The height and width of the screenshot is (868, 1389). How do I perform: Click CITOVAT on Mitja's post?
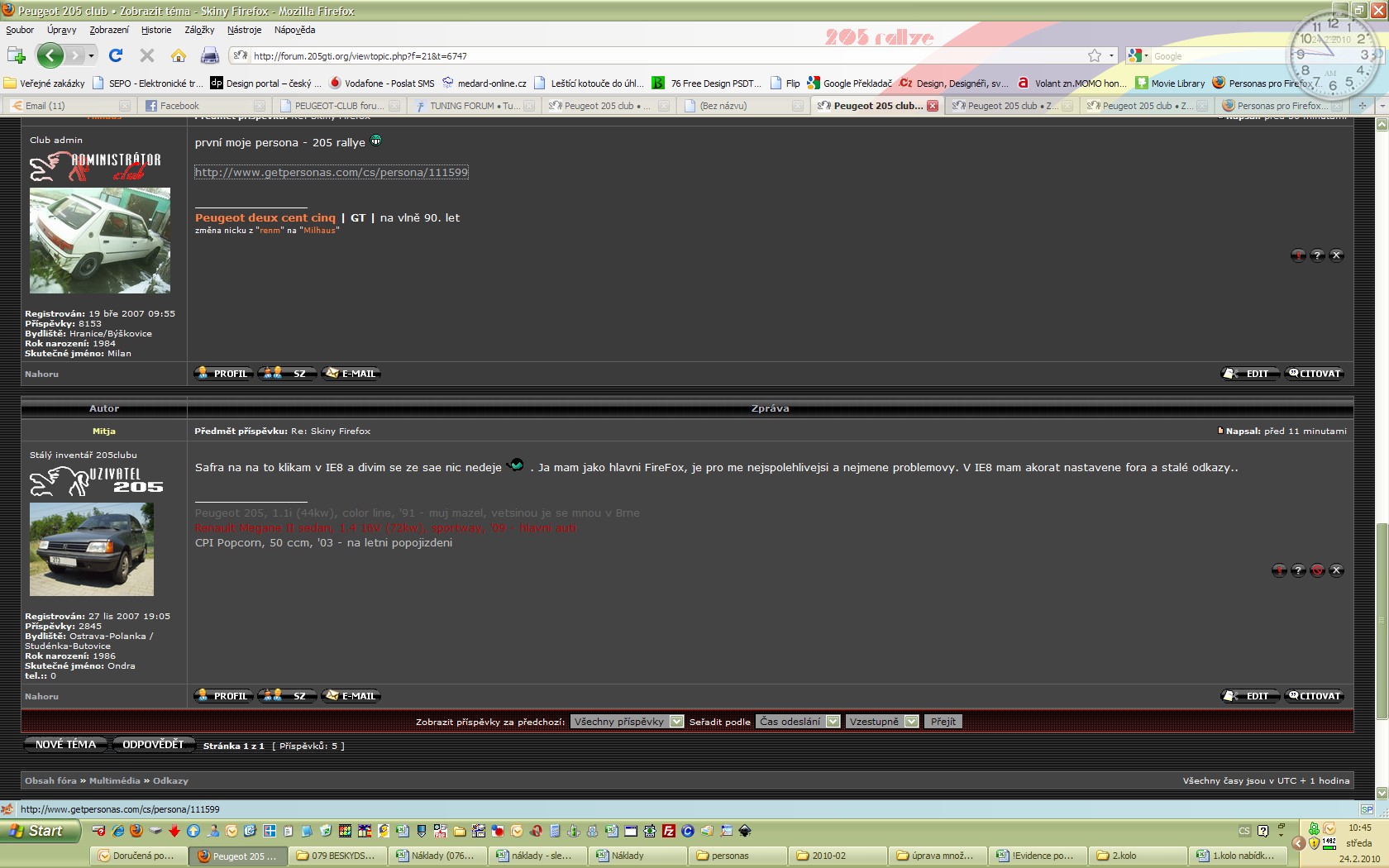[x=1314, y=696]
